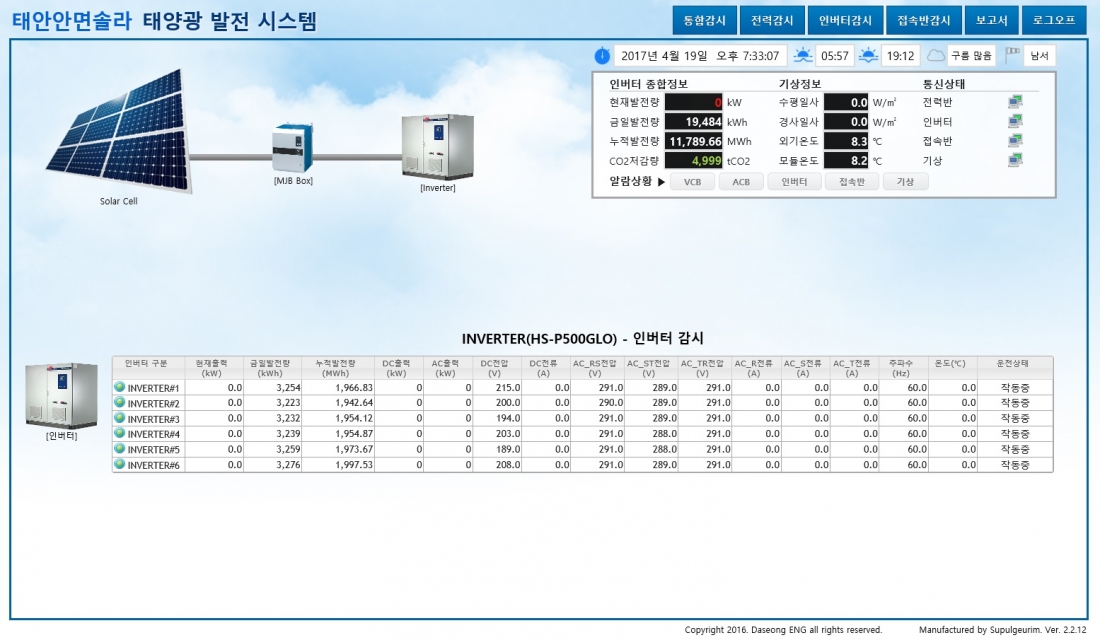The width and height of the screenshot is (1100, 640).
Task: Select the INVERTER#1 green status indicator
Action: coord(119,387)
